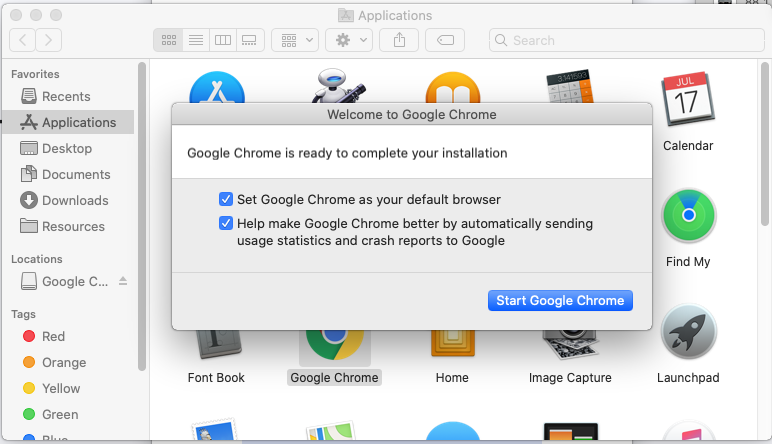Image resolution: width=772 pixels, height=444 pixels.
Task: Switch to list view
Action: [x=196, y=40]
